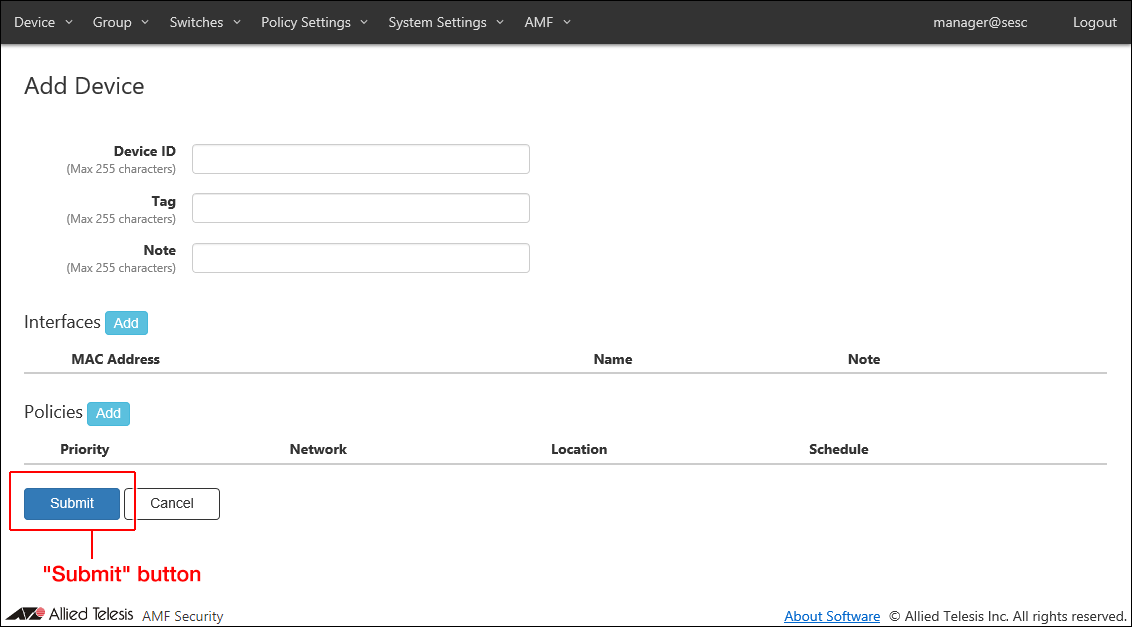Focus the Device ID input field
The height and width of the screenshot is (627, 1132).
(360, 159)
